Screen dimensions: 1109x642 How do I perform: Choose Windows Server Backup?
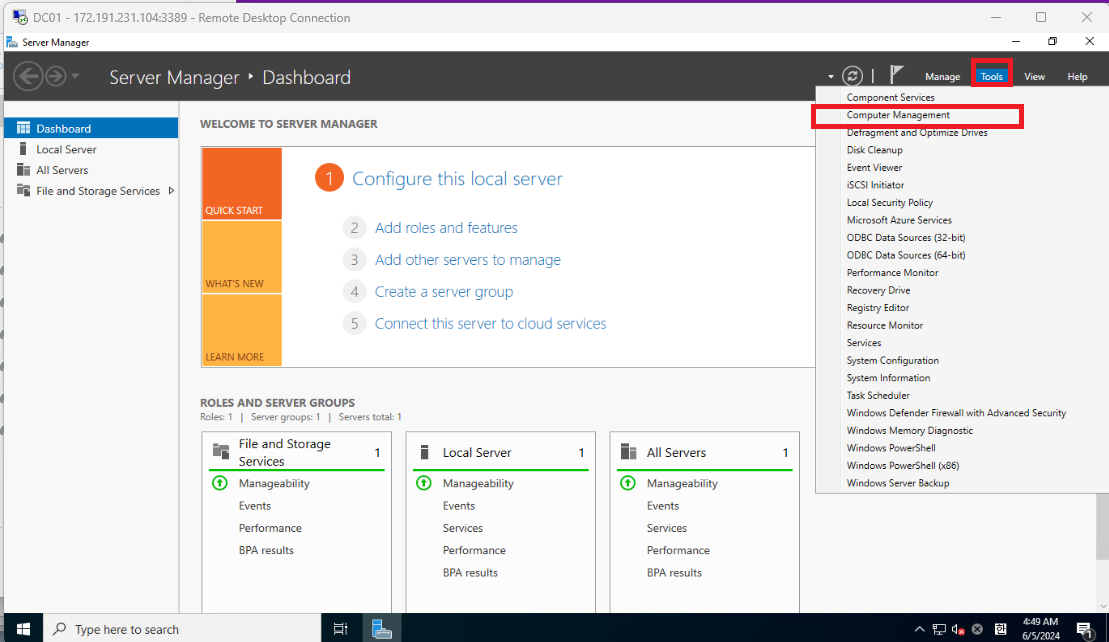click(x=898, y=483)
